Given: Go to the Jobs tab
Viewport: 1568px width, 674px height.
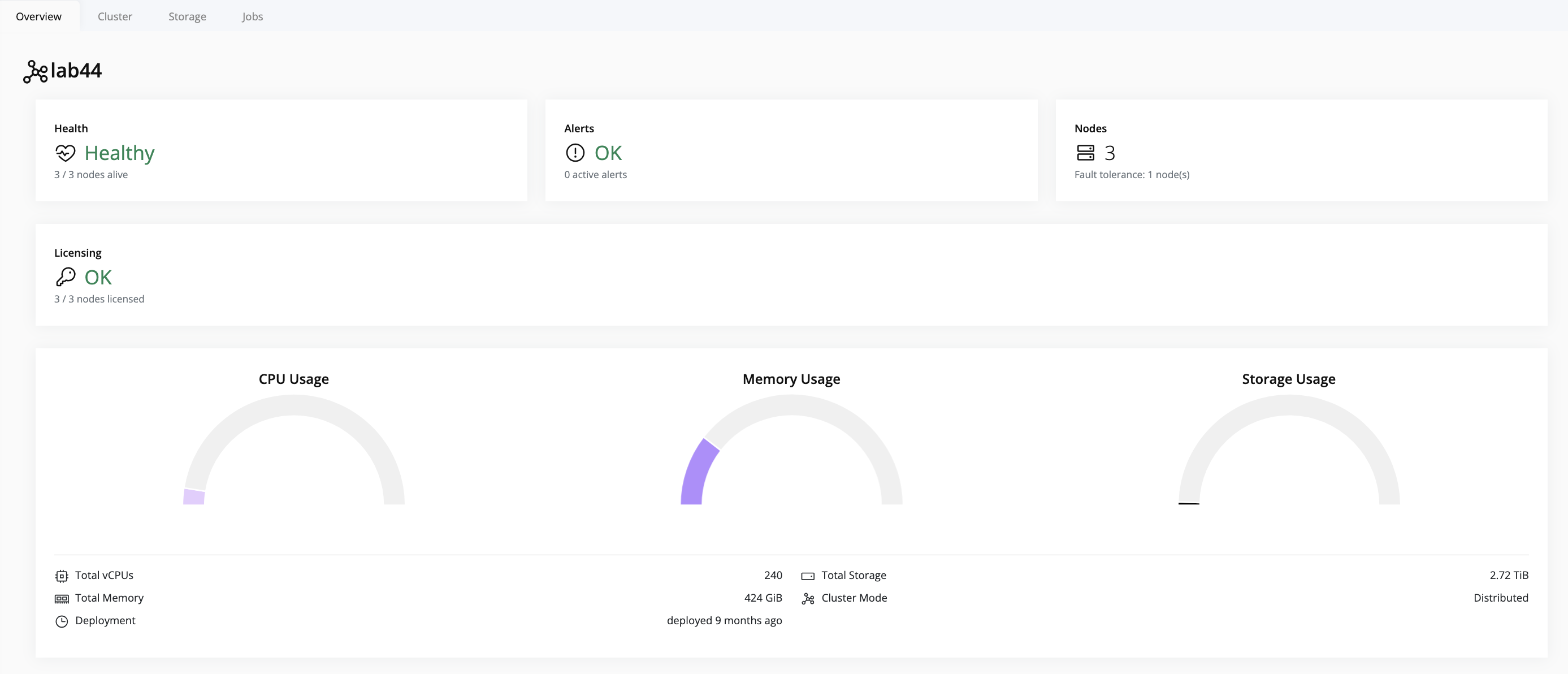Looking at the screenshot, I should point(252,16).
